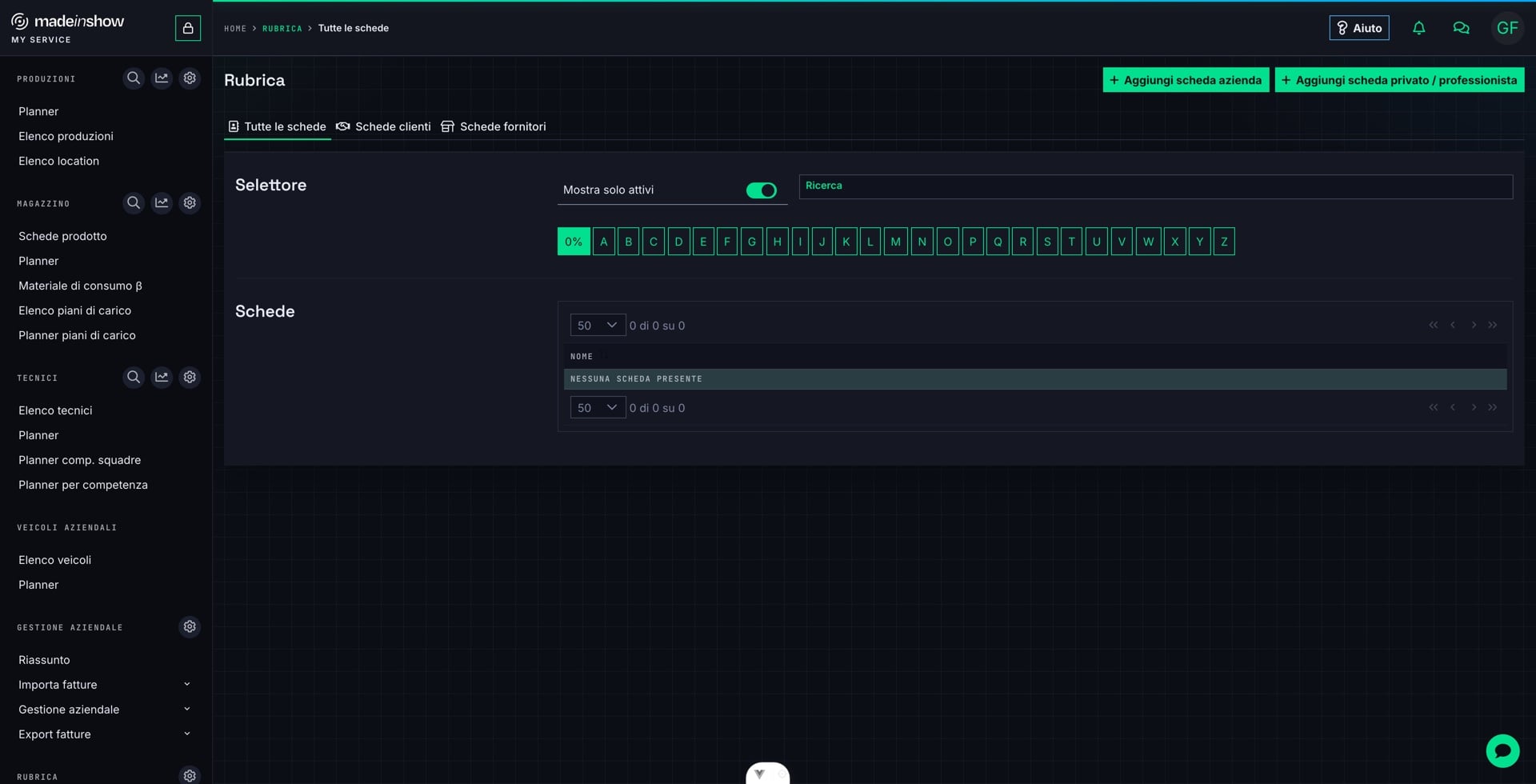Open Gestione Aziendale settings gear
Image resolution: width=1536 pixels, height=784 pixels.
click(190, 626)
